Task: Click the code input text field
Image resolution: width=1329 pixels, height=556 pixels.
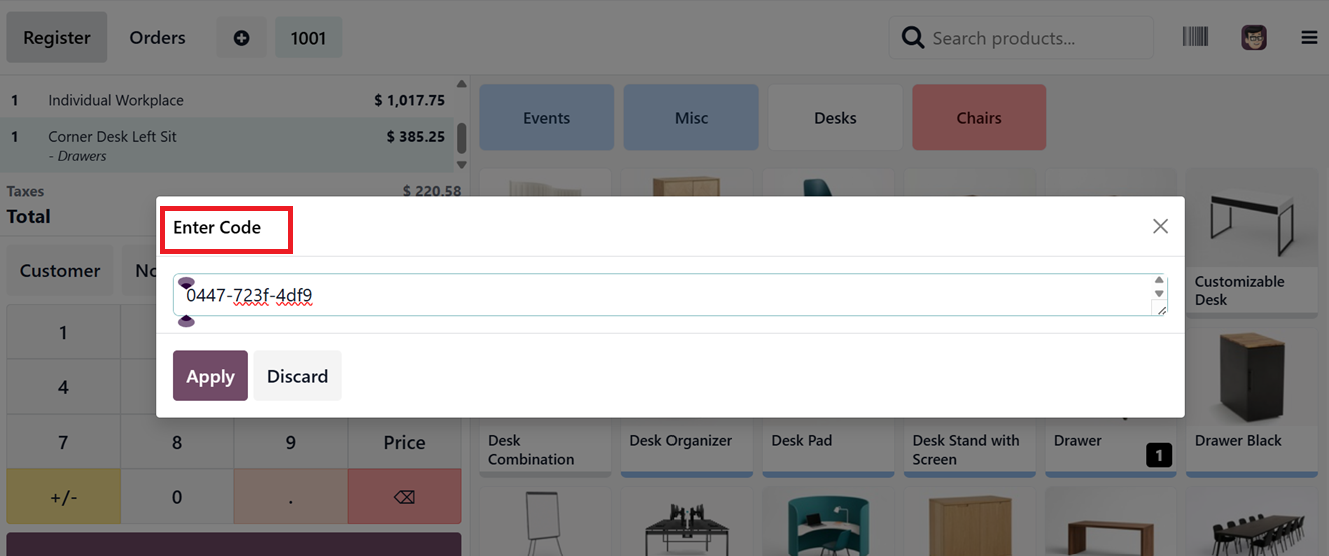Action: pyautogui.click(x=660, y=295)
